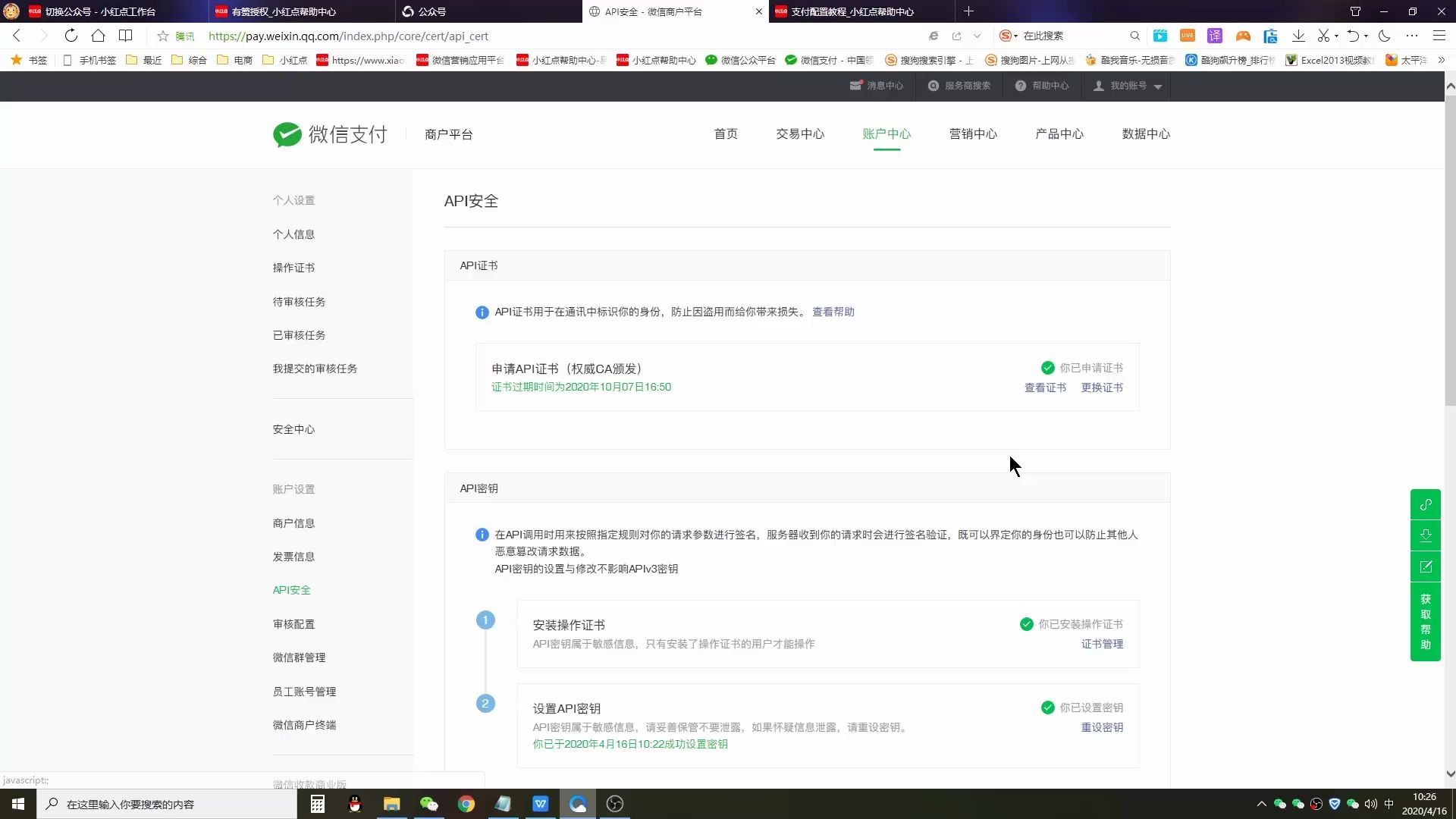
Task: Open OBS Studio from the taskbar
Action: coord(615,804)
